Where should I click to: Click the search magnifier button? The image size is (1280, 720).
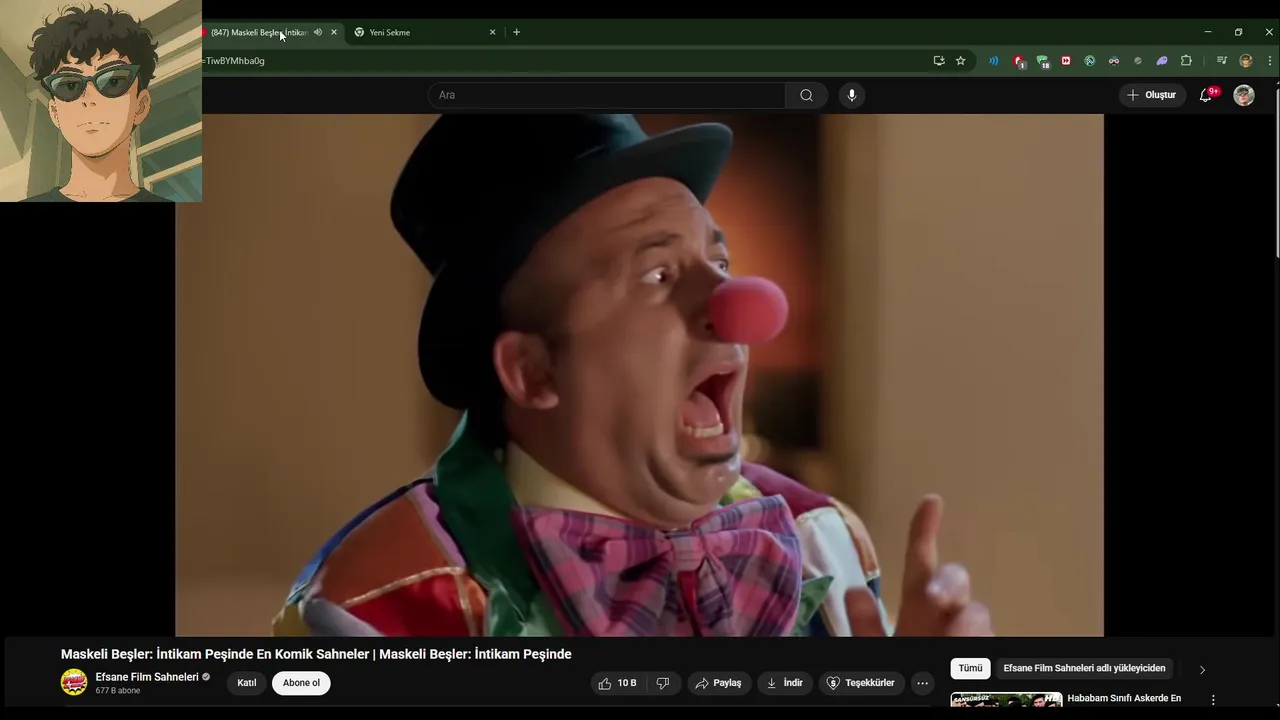pyautogui.click(x=806, y=95)
